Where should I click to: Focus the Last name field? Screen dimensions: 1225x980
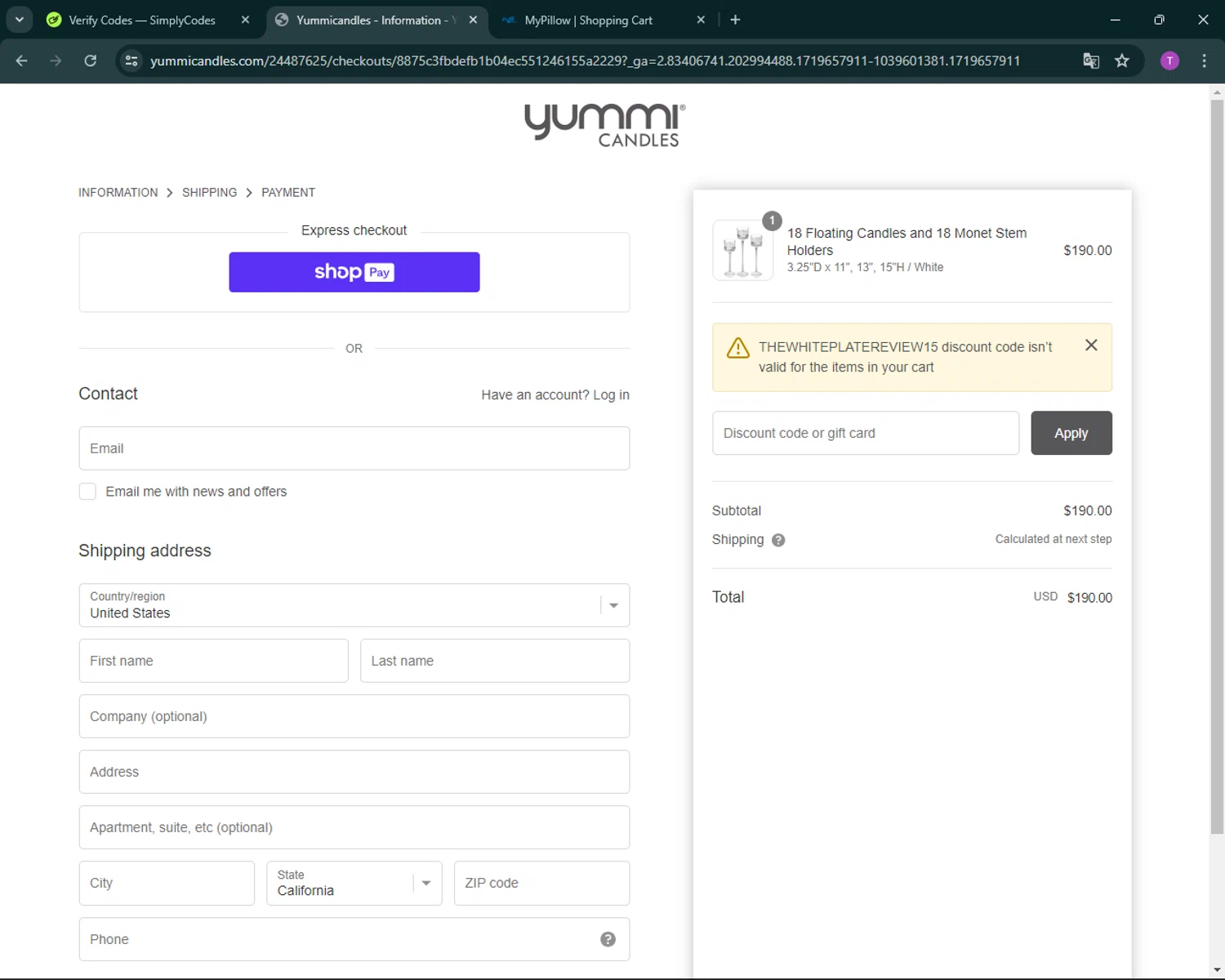point(495,661)
